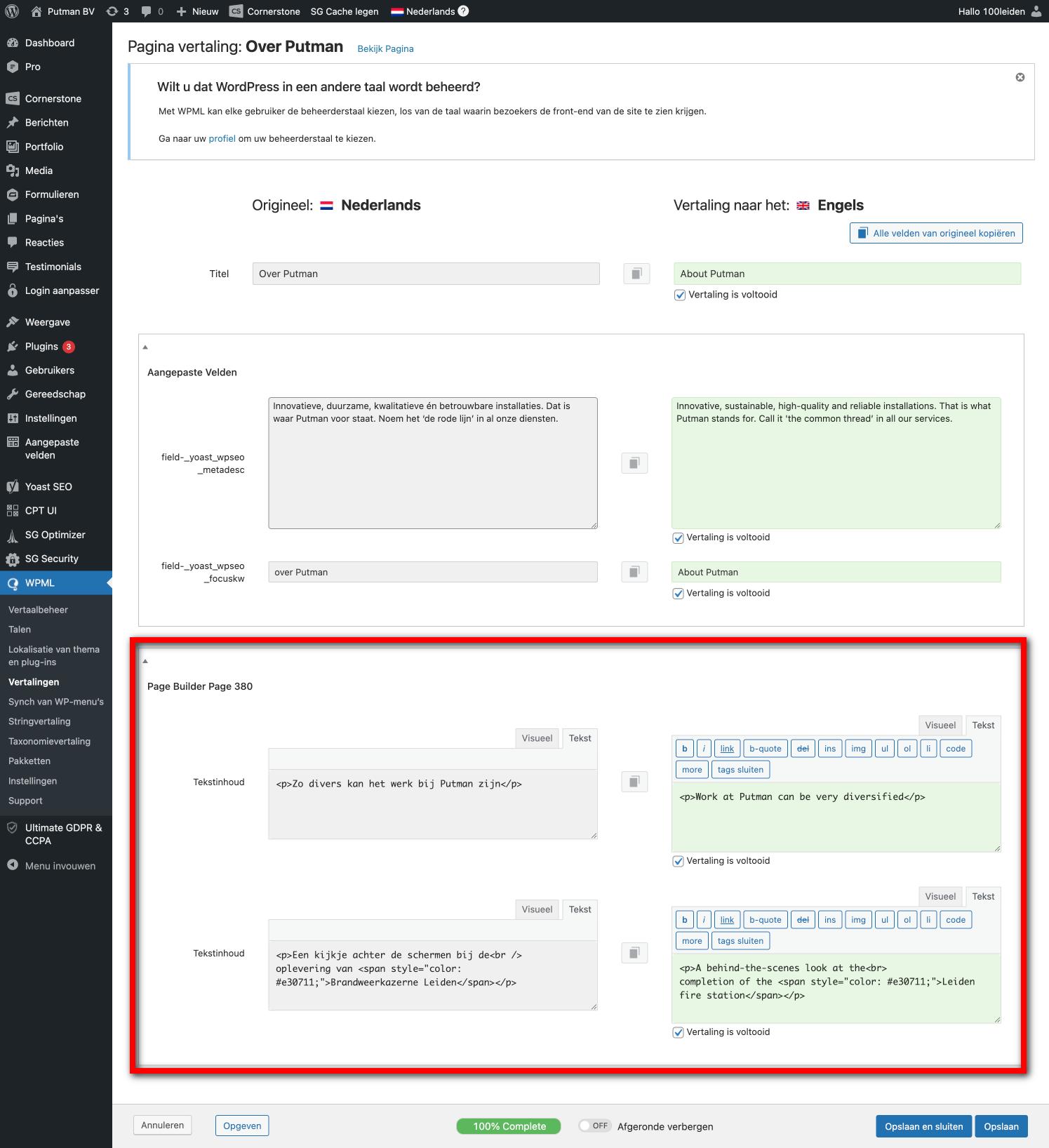The width and height of the screenshot is (1049, 1148).
Task: Collapse the sidebar with 'Menu invouwen'
Action: pos(60,866)
